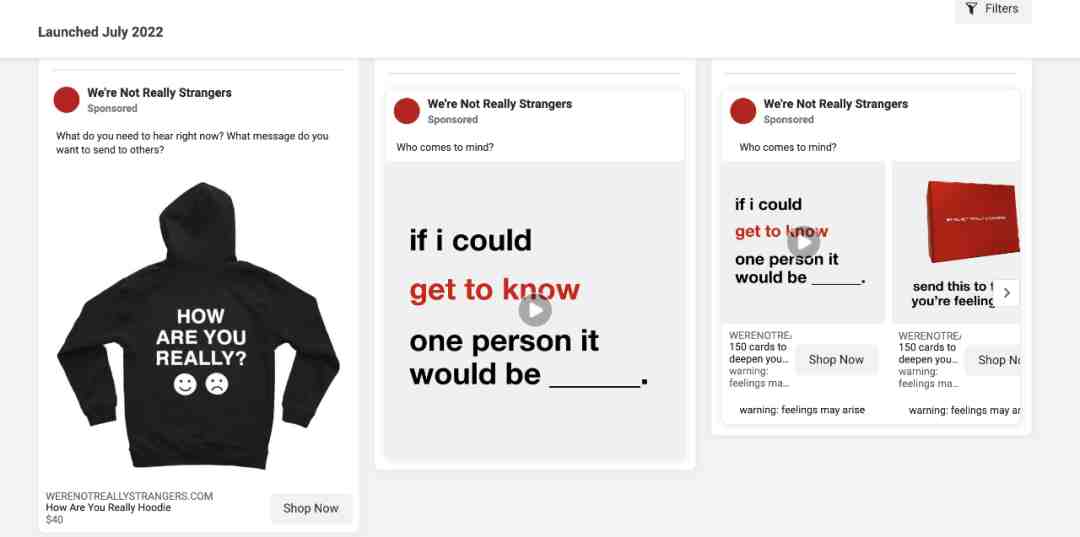The width and height of the screenshot is (1080, 537).
Task: Click the carousel ad's red profile avatar
Action: (x=742, y=111)
